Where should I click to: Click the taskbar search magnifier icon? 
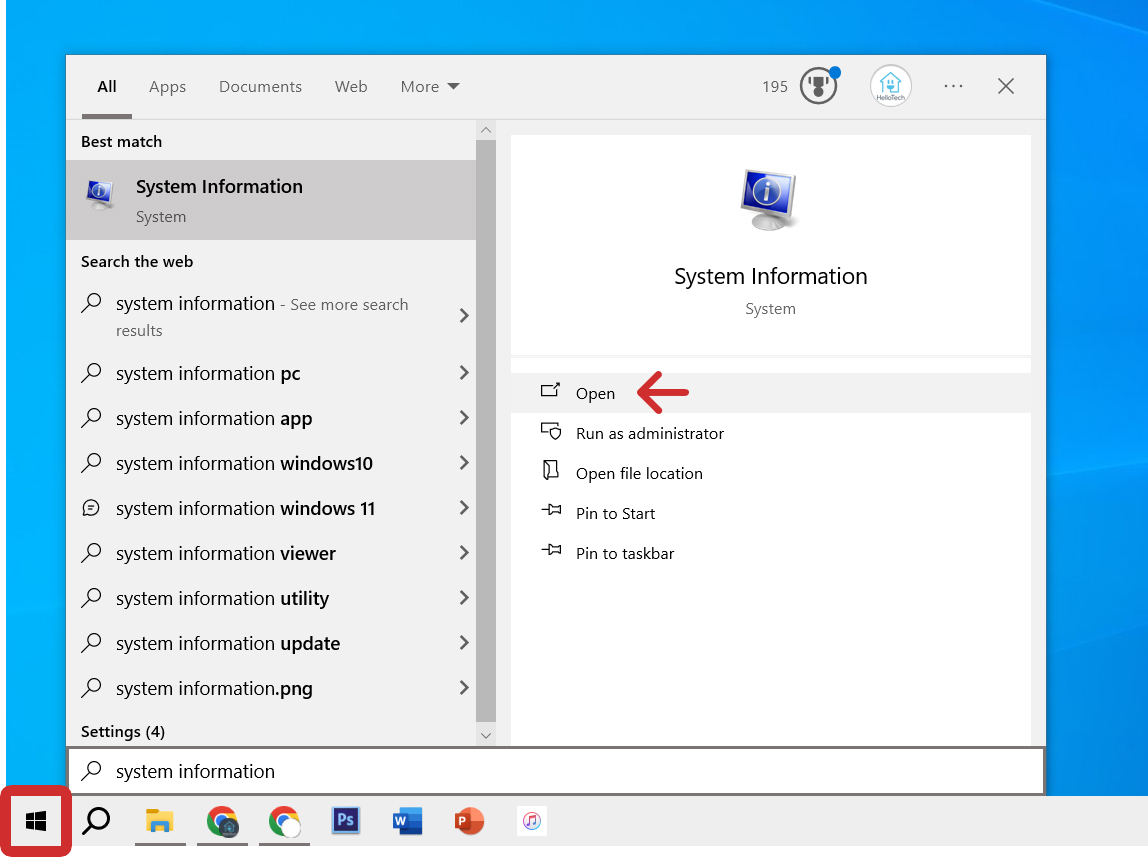(96, 820)
